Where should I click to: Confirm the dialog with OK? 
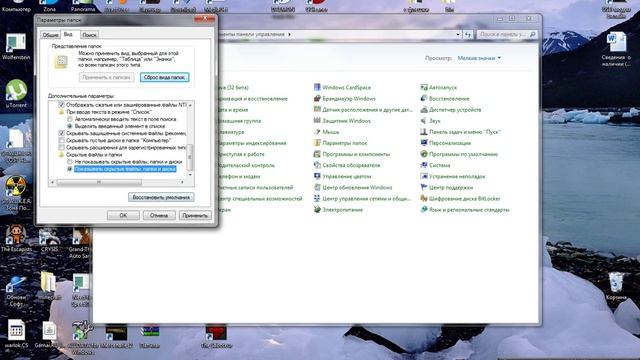(123, 215)
